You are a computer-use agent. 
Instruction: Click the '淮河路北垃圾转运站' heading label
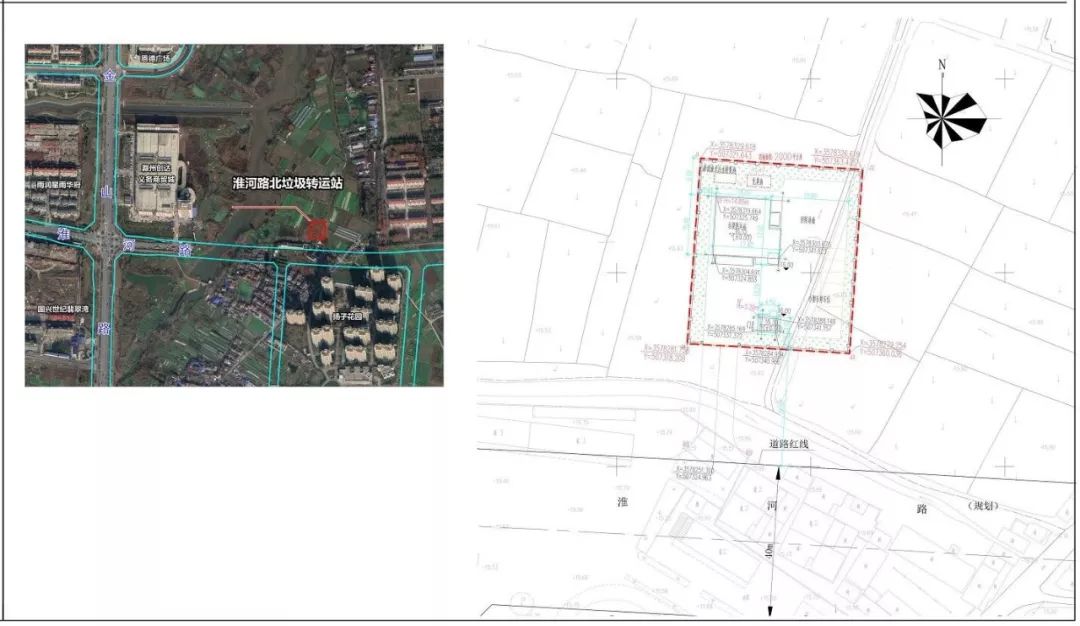(x=288, y=184)
